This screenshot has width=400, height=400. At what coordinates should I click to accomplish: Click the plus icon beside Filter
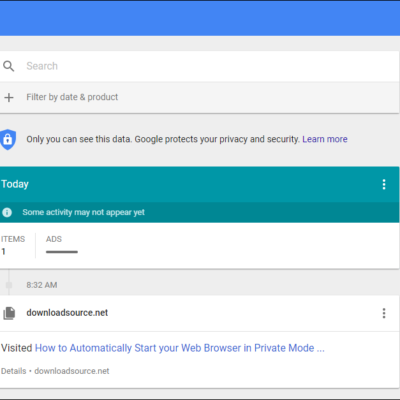coord(9,97)
